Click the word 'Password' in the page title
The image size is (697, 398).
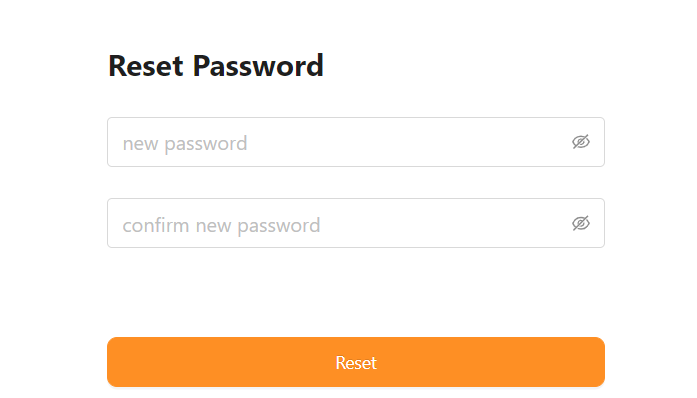258,66
